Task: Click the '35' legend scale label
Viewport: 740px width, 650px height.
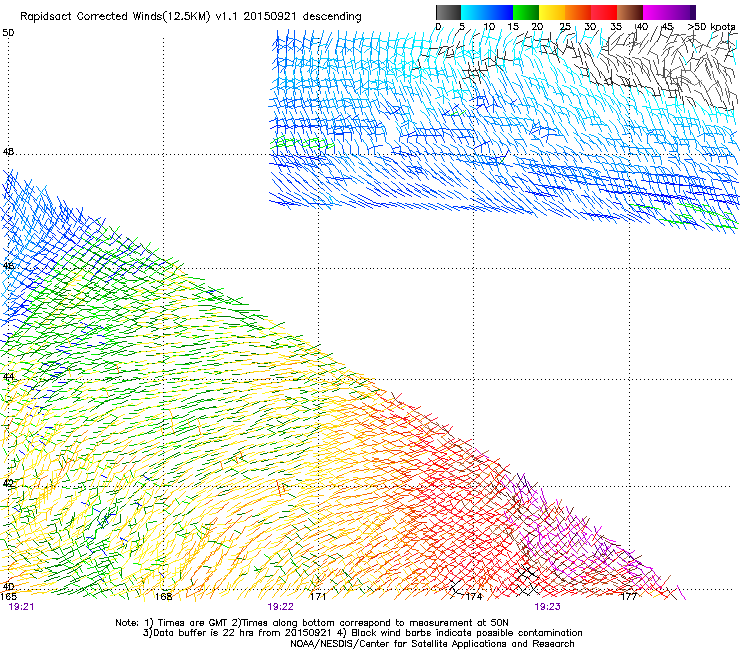Action: (x=616, y=27)
